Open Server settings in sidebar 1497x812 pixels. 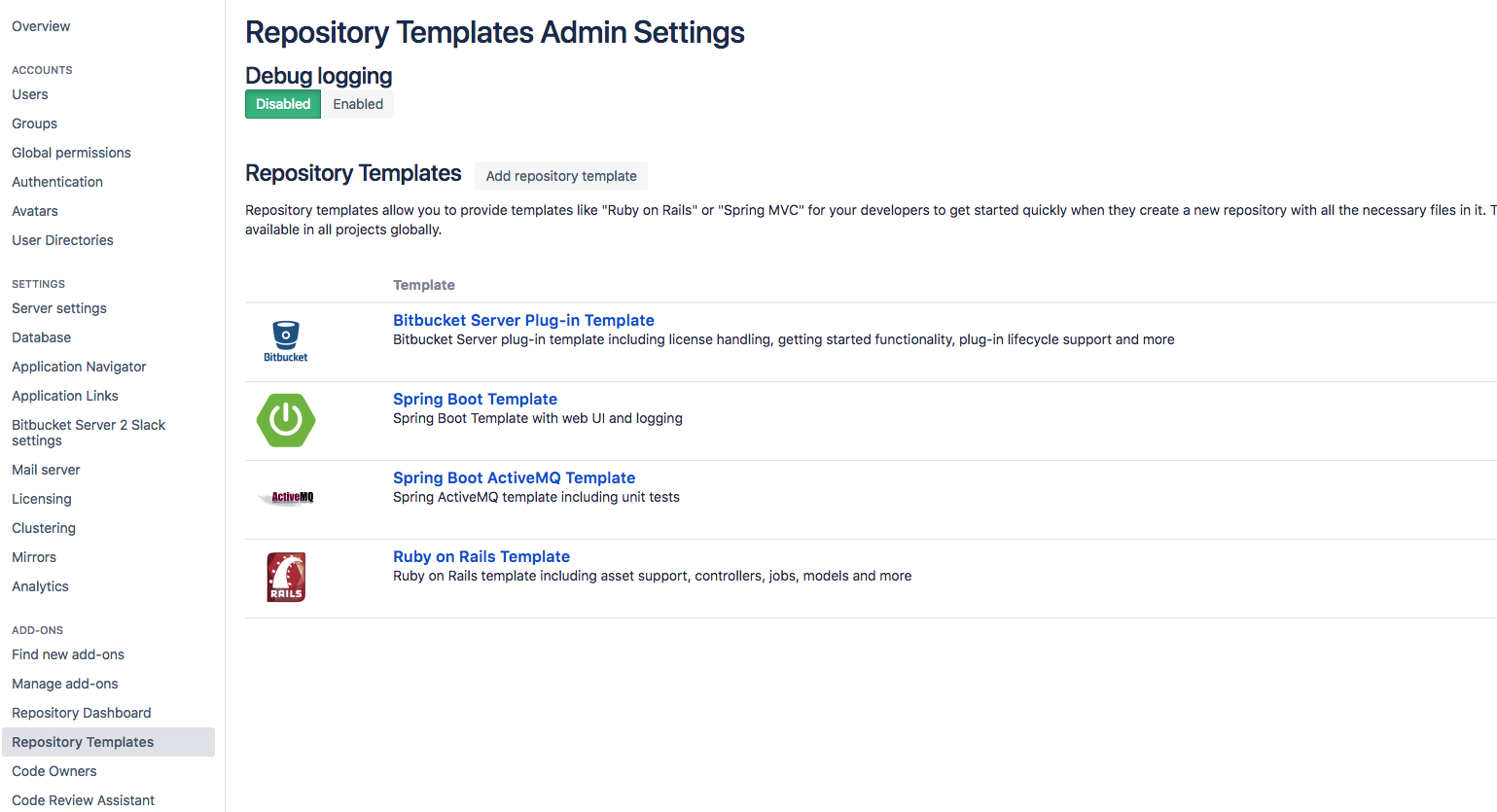point(59,308)
